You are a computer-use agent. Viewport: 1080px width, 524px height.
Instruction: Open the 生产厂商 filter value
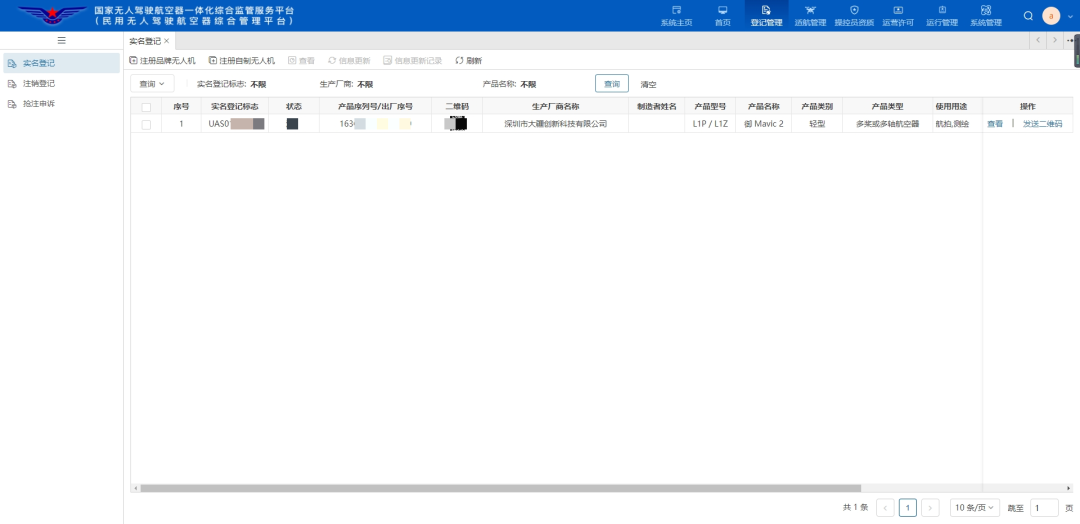pyautogui.click(x=365, y=85)
